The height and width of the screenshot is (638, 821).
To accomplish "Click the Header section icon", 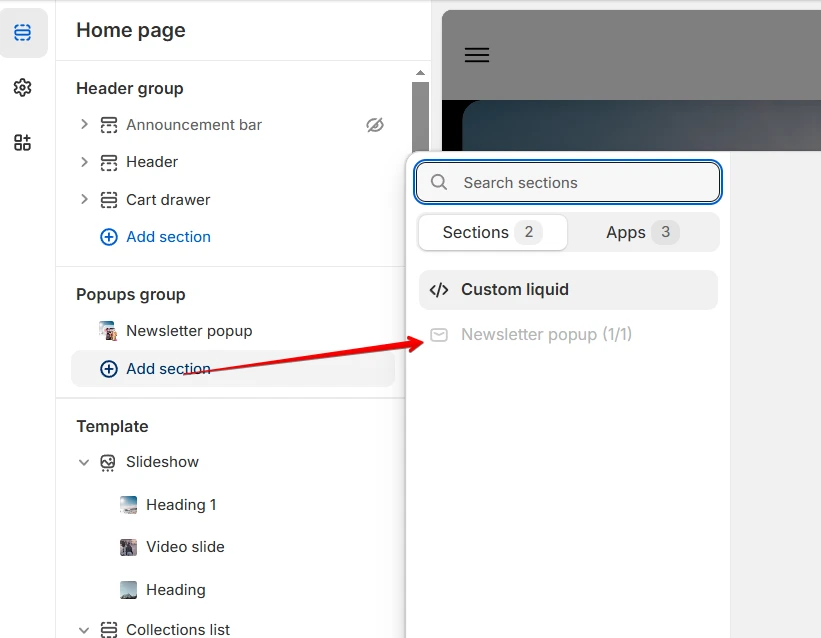I will (109, 162).
